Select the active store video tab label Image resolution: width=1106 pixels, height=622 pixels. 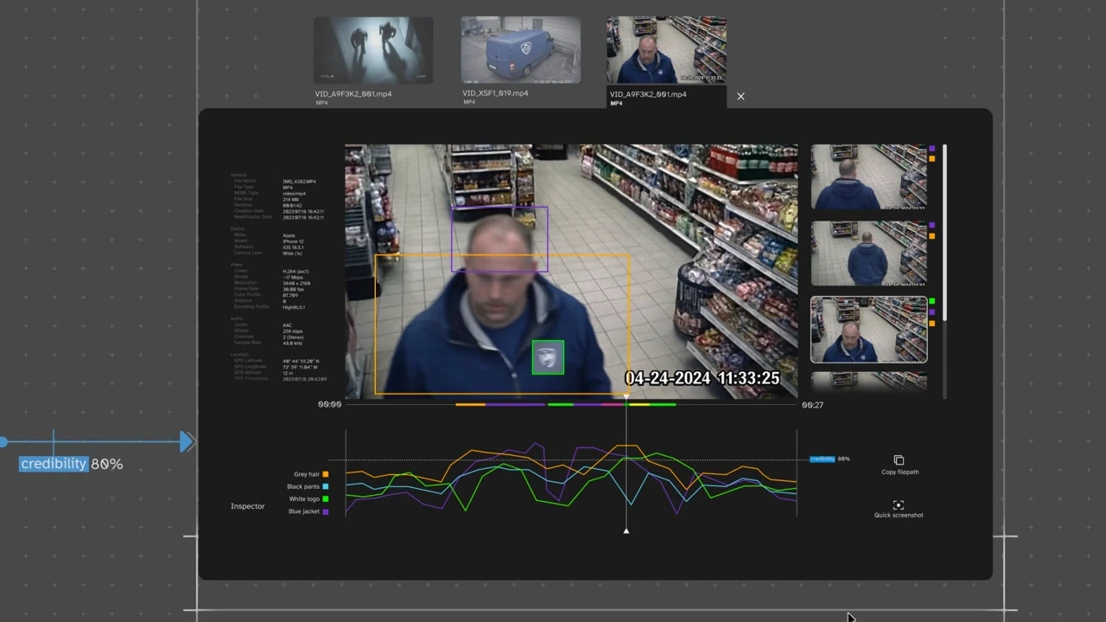pyautogui.click(x=648, y=95)
